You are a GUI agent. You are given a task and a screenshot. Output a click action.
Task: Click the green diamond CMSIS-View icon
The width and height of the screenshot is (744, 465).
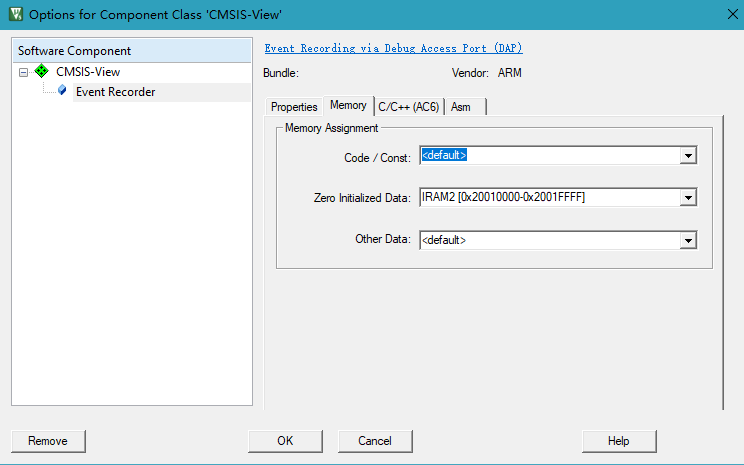41,72
